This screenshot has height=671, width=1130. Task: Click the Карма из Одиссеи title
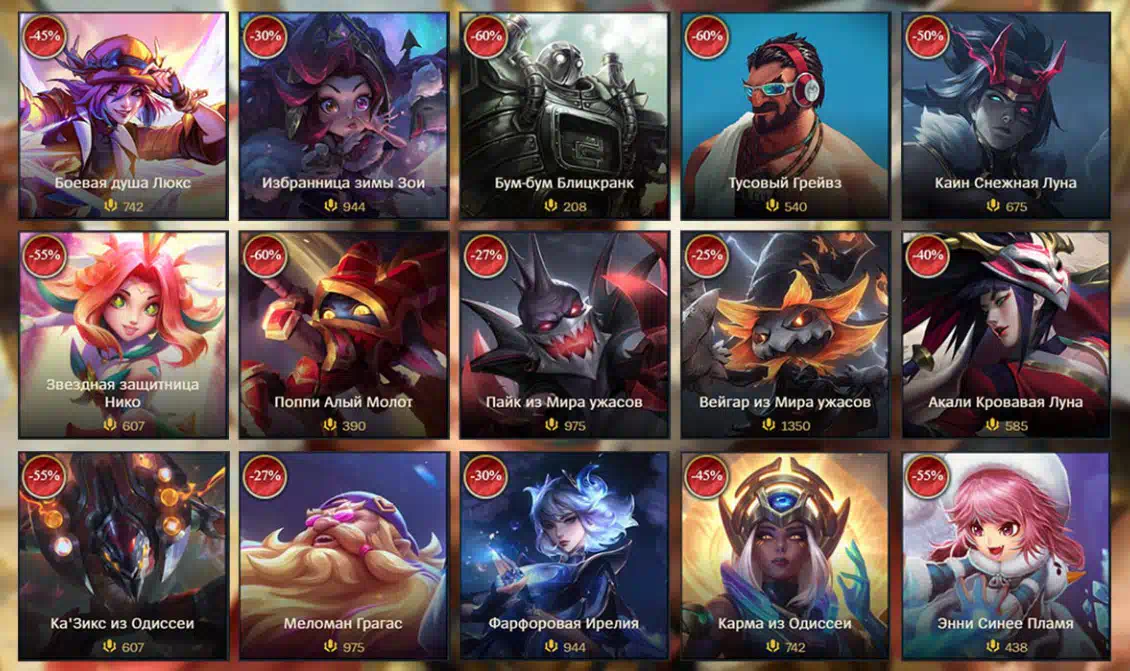[x=785, y=623]
